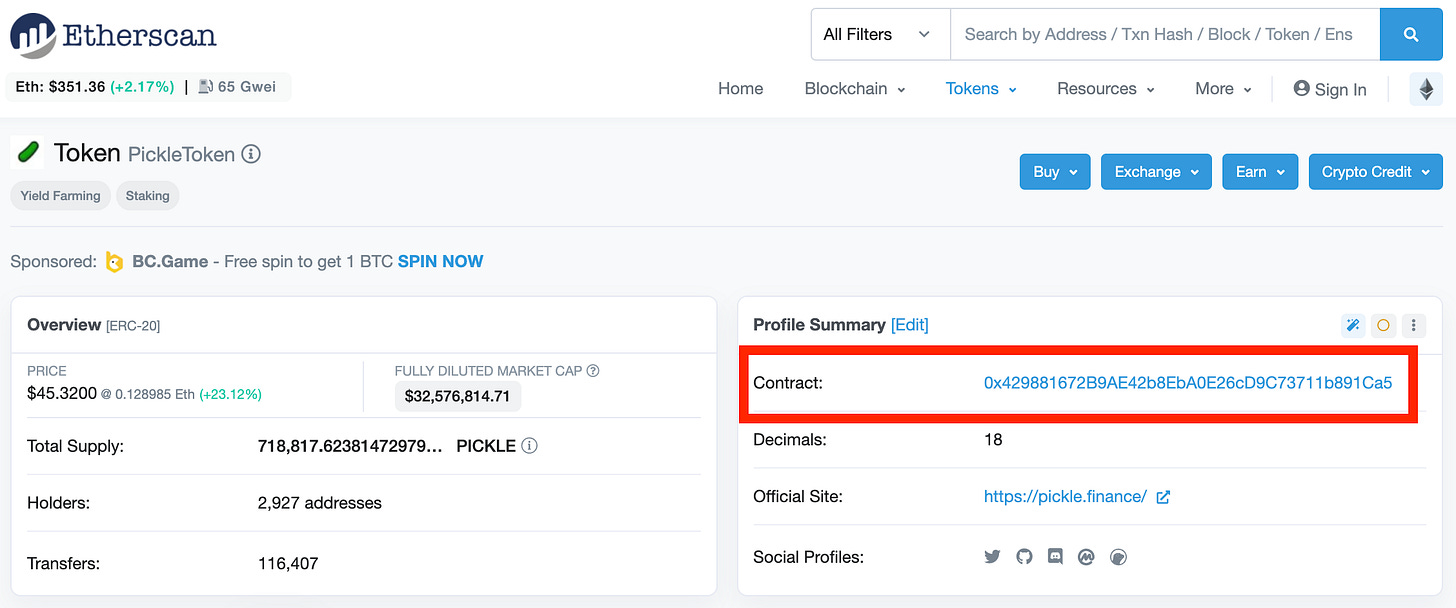Click the $32,576,814.71 market cap value

(x=458, y=397)
